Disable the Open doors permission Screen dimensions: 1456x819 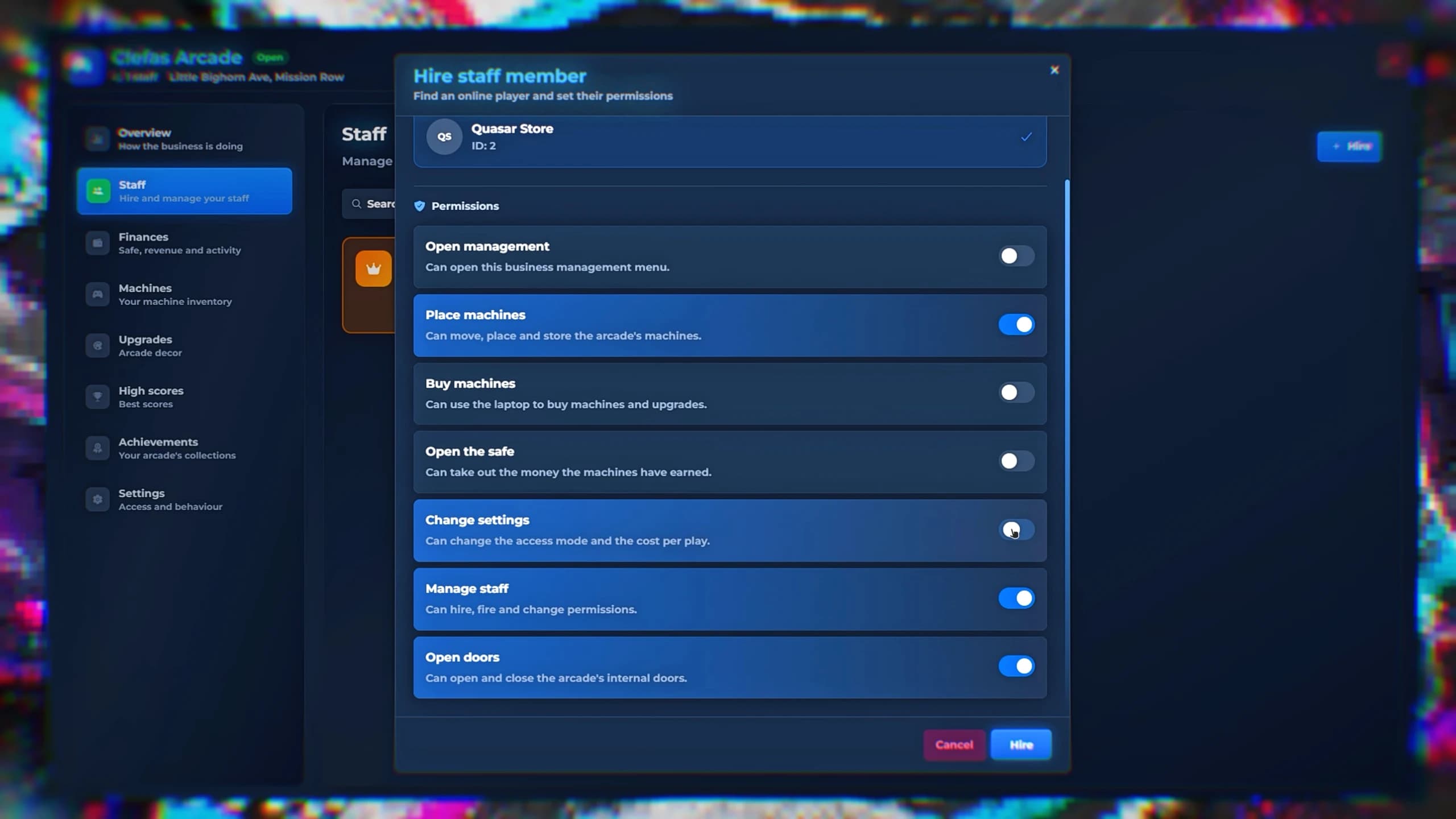[1016, 666]
